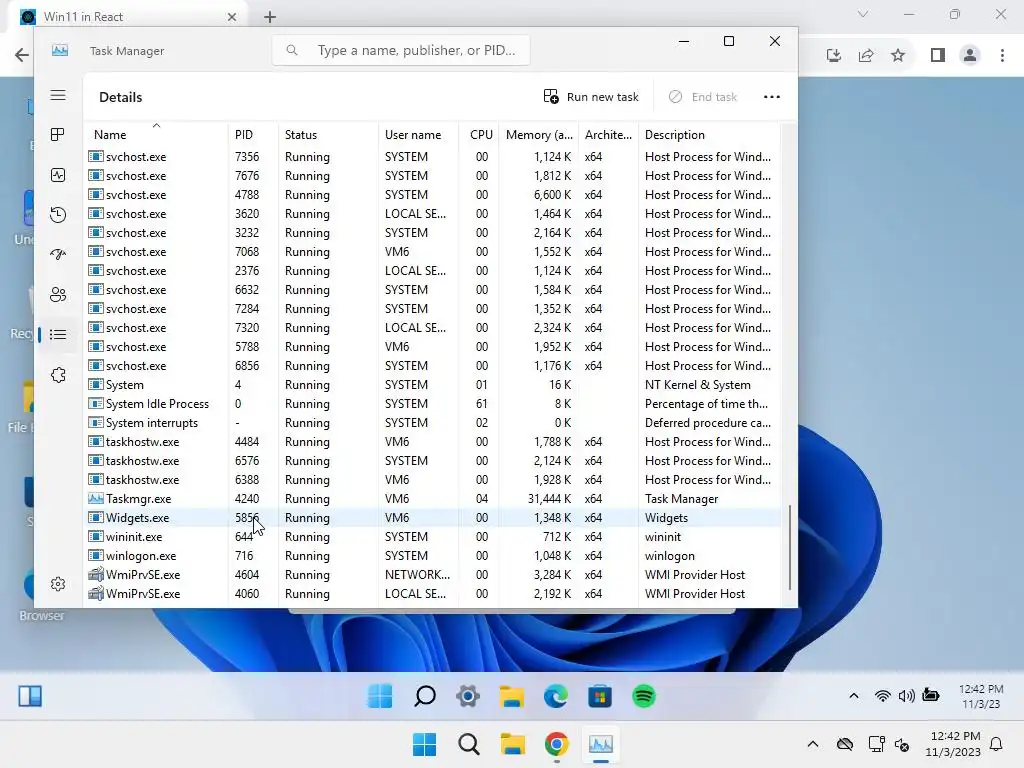
Task: Sort by the Memory column header
Action: click(539, 135)
